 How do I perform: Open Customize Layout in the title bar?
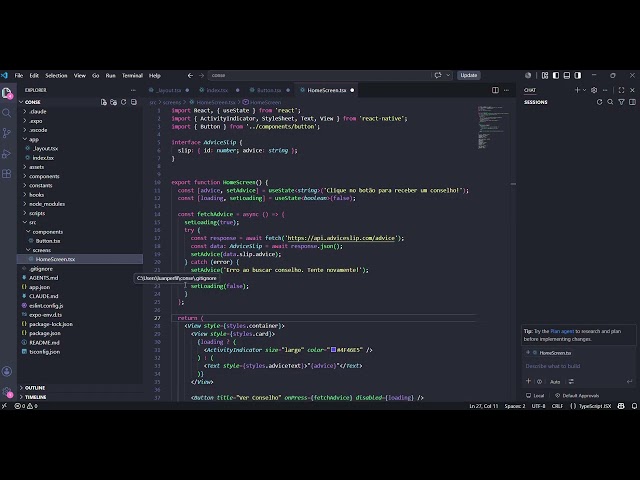click(545, 76)
